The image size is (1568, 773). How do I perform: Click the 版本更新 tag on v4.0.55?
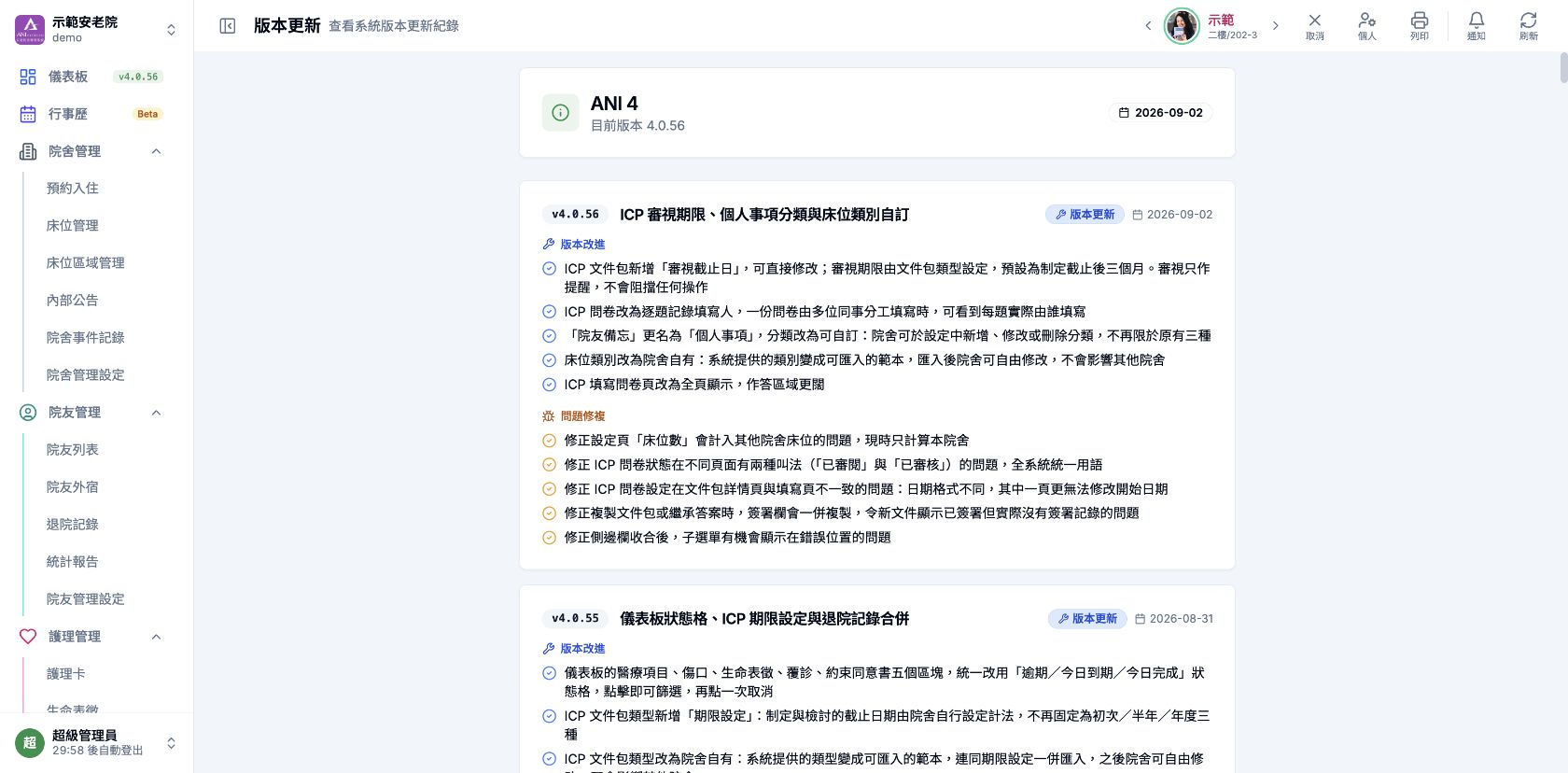(x=1087, y=619)
